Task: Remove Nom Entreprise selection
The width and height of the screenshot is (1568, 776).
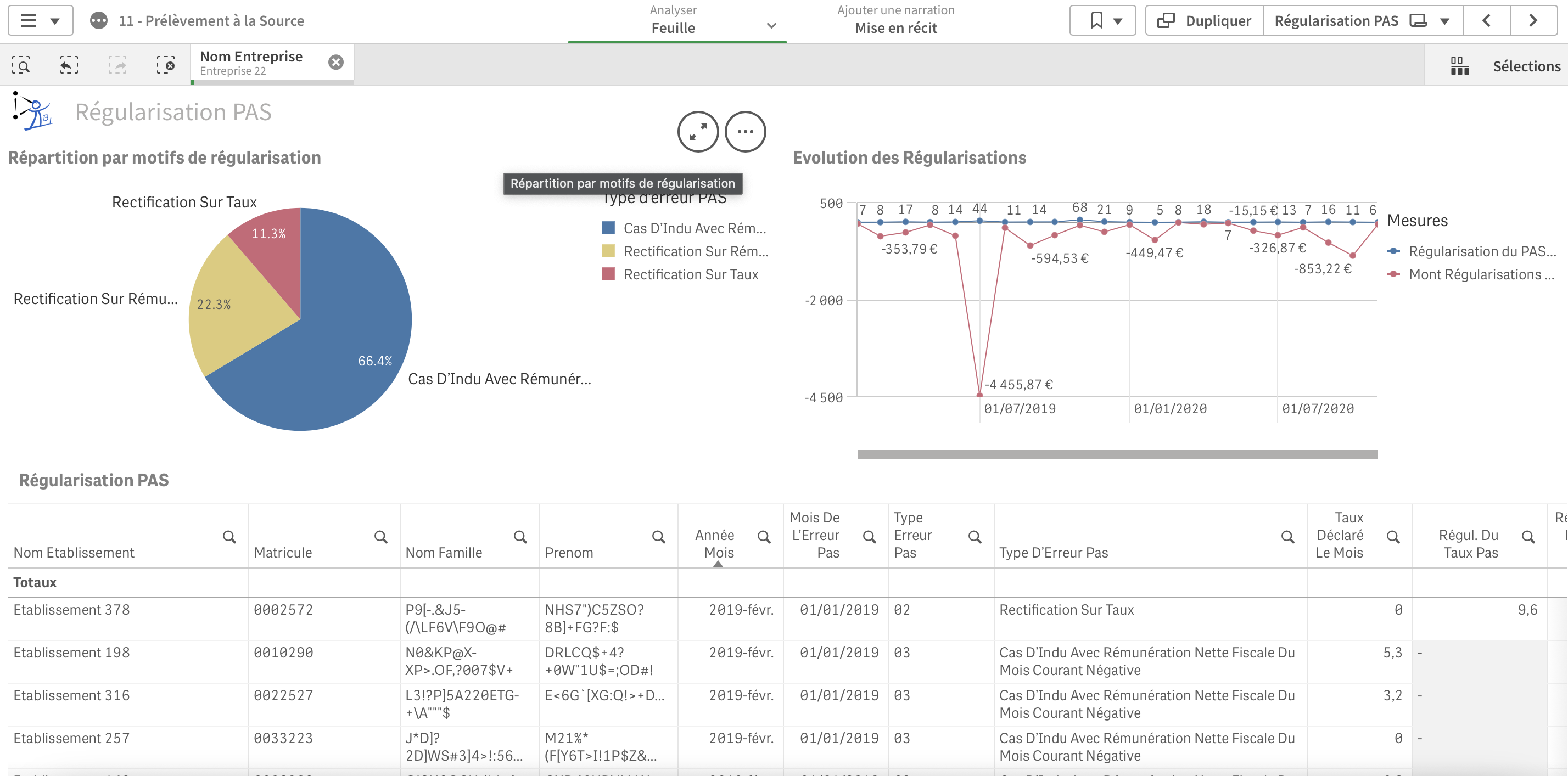Action: coord(335,62)
